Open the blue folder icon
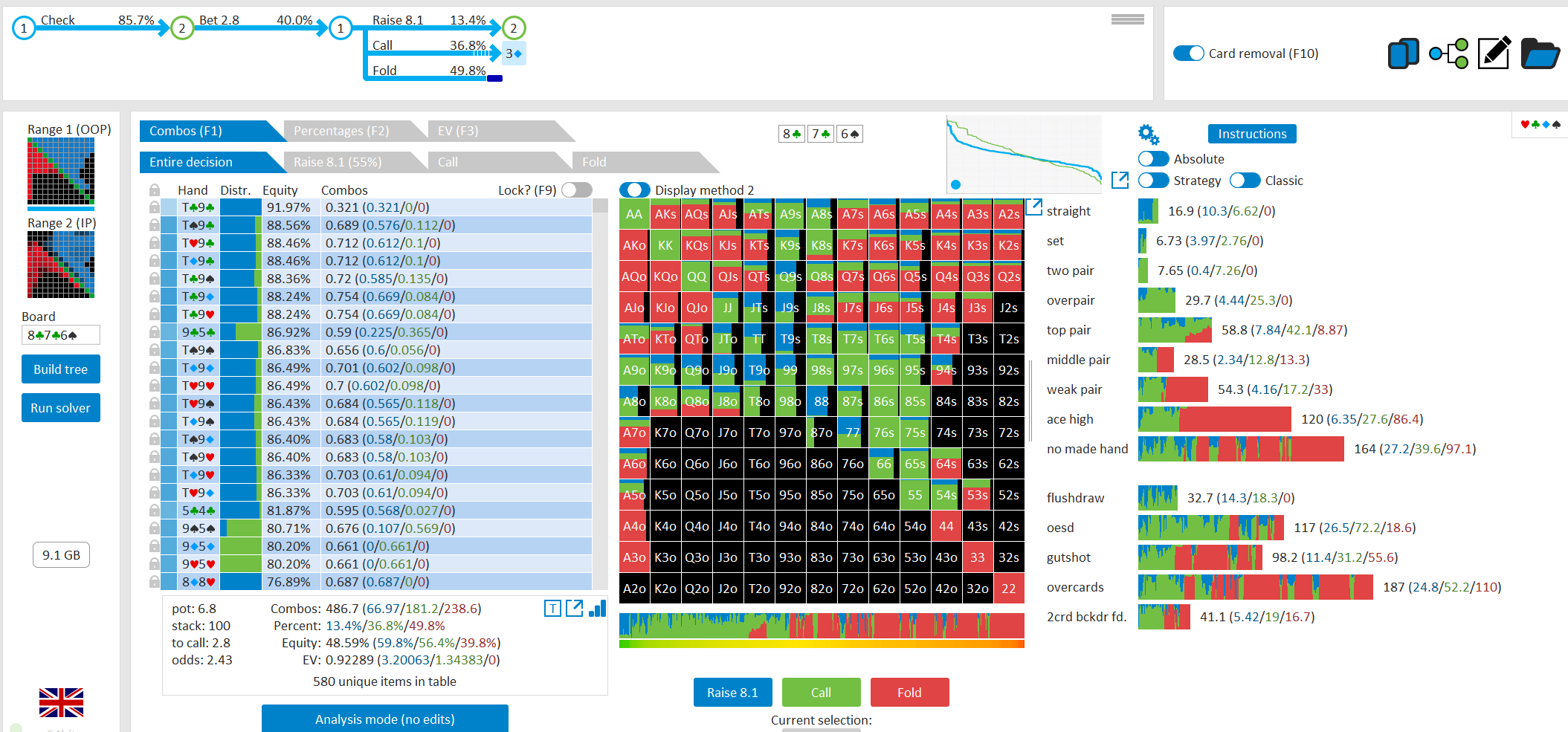The width and height of the screenshot is (1568, 732). click(1540, 54)
